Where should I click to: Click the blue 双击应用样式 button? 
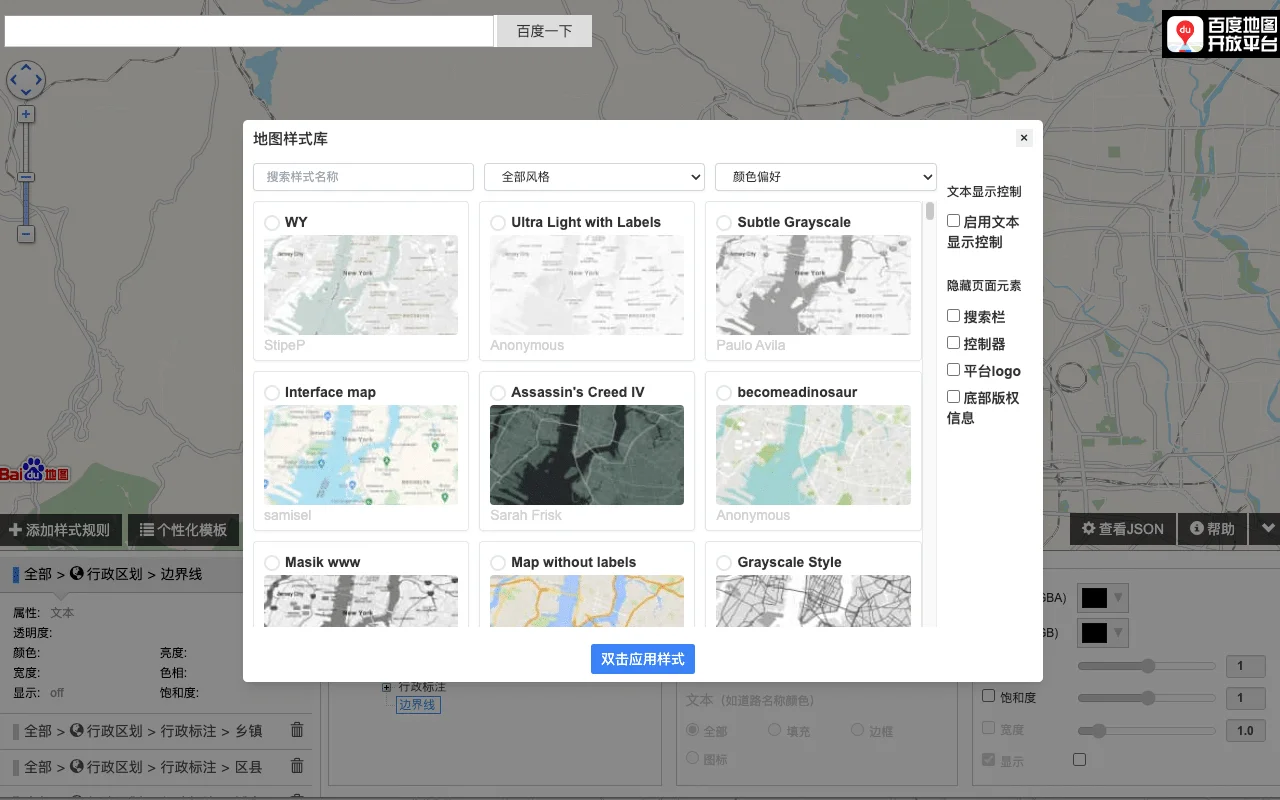click(642, 659)
